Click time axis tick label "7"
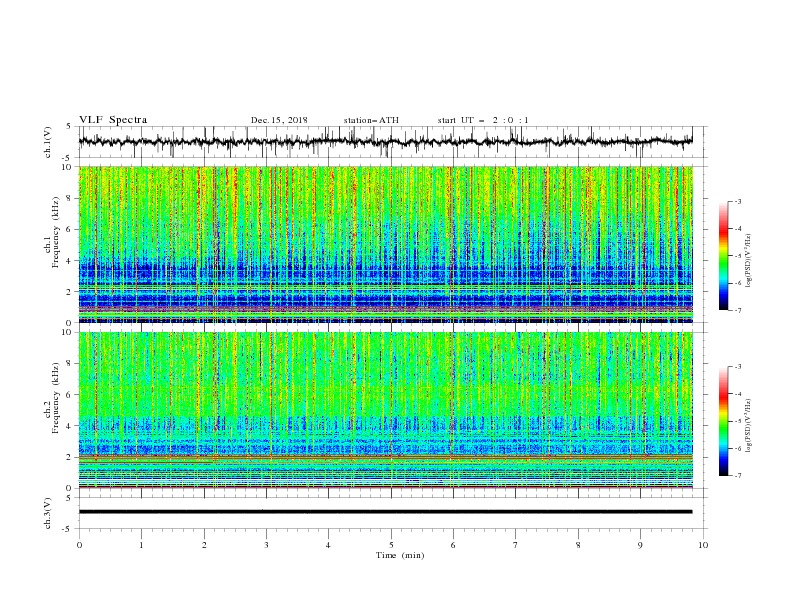Viewport: 792px width, 612px height. point(516,545)
